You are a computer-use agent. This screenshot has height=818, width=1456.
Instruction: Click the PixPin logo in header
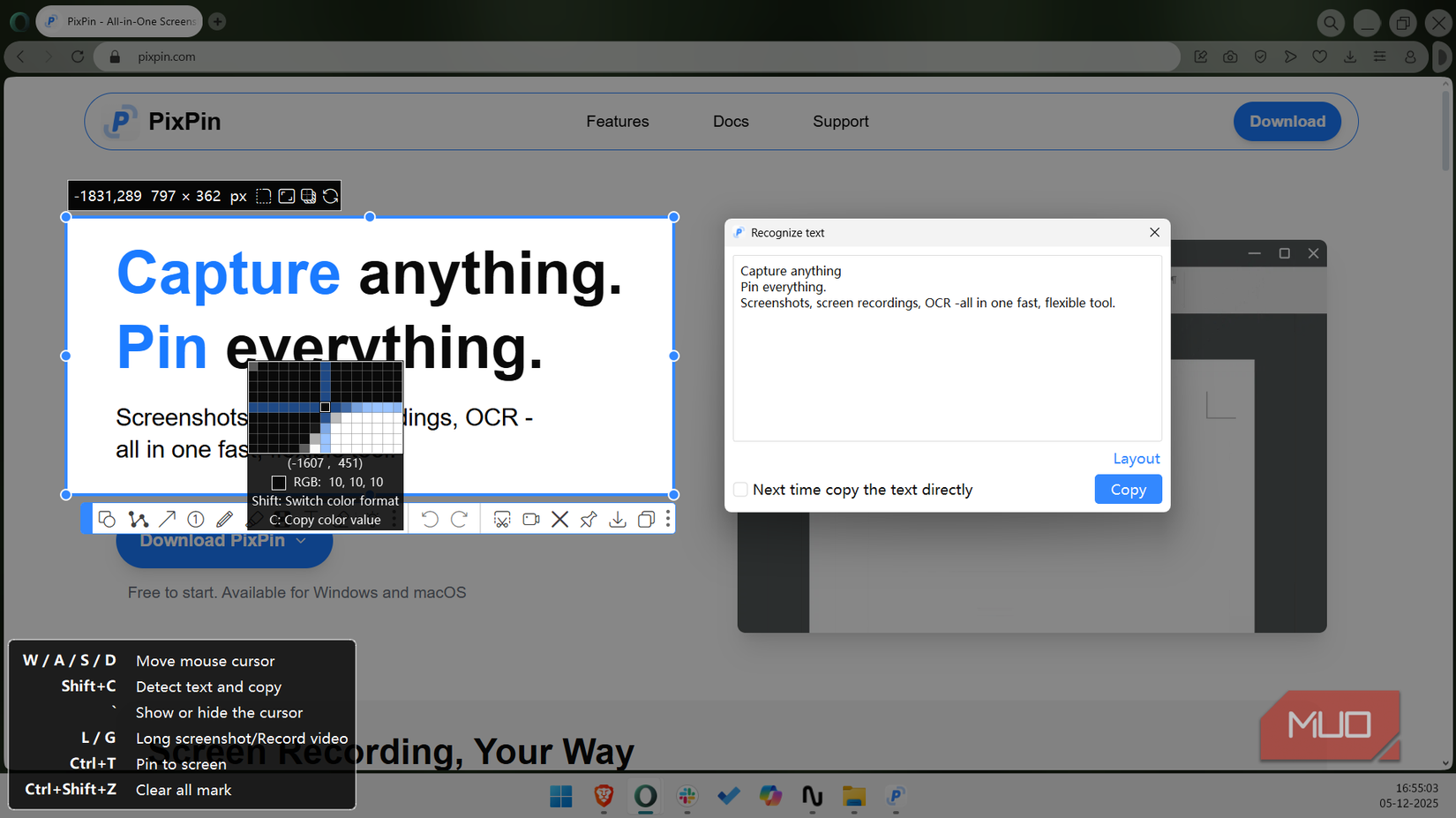(162, 122)
